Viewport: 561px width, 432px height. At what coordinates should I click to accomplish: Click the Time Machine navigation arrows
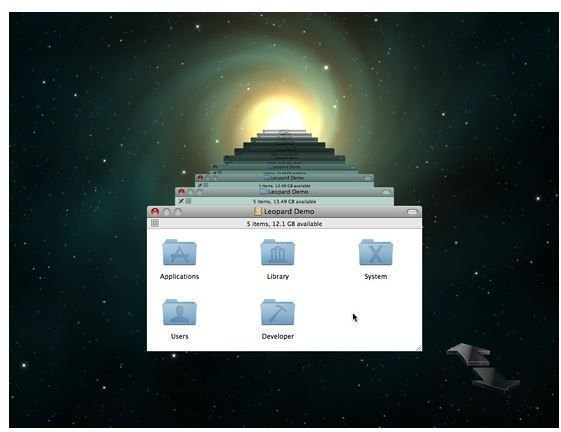pos(483,368)
